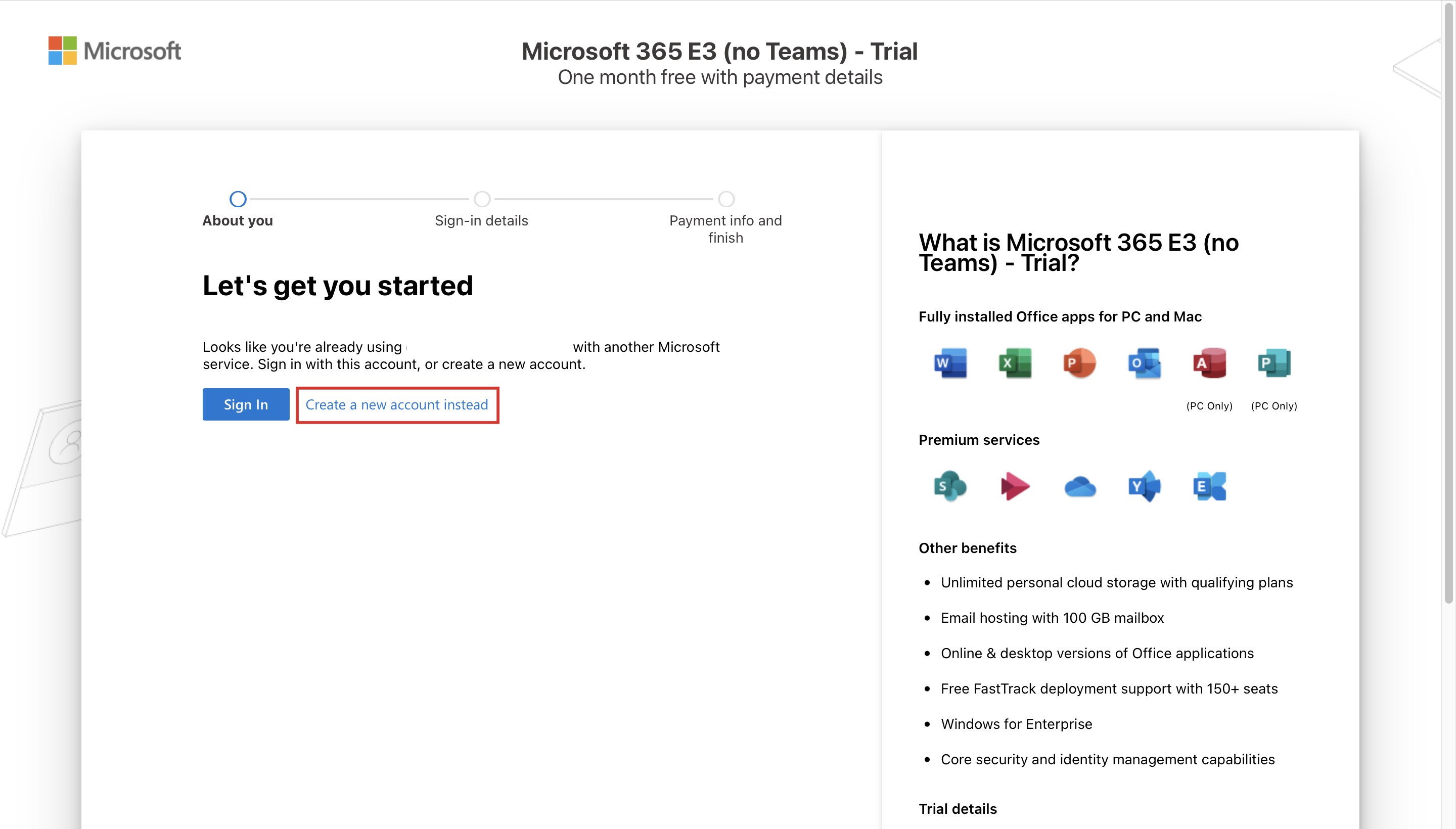Select the Payment info and finish step circle
The image size is (1456, 829).
click(726, 199)
